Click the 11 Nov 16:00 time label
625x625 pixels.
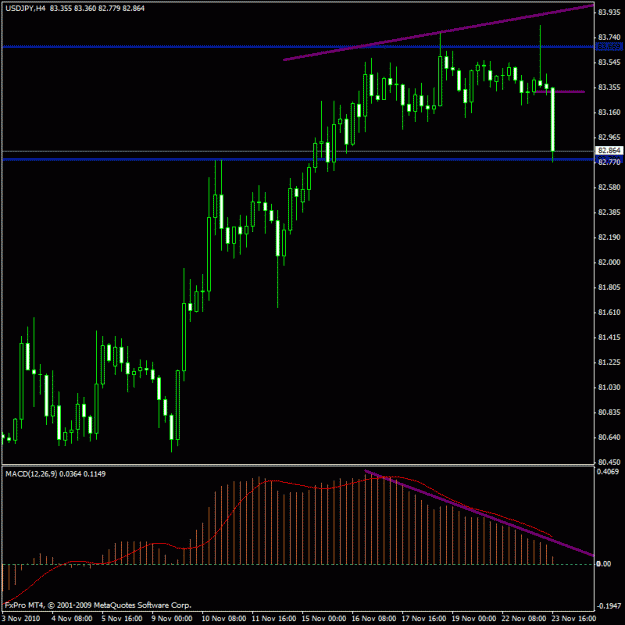274,619
